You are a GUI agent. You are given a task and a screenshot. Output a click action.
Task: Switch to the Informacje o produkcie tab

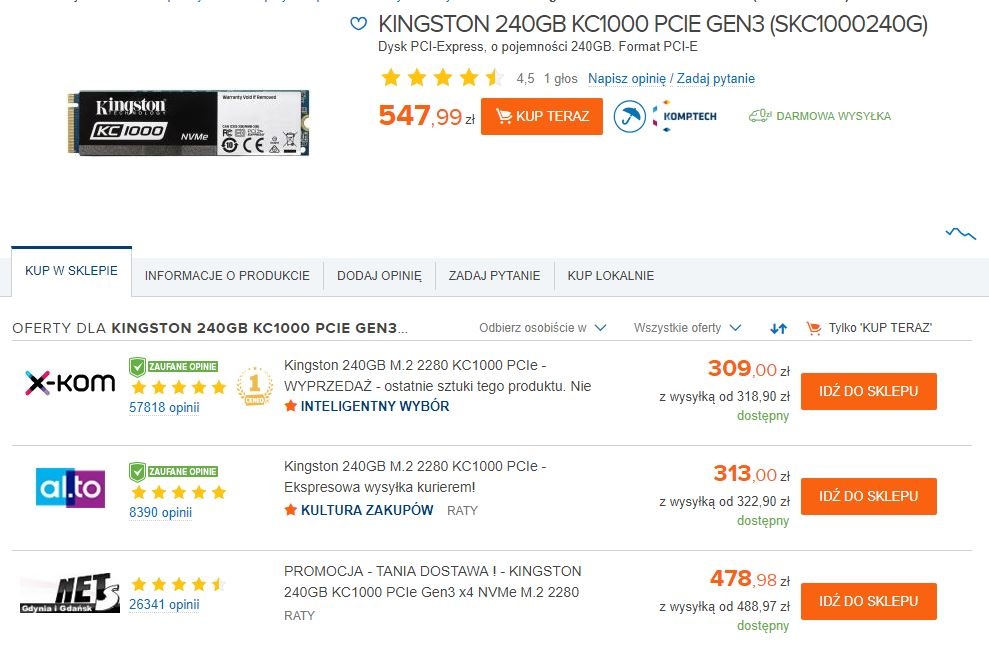[227, 276]
